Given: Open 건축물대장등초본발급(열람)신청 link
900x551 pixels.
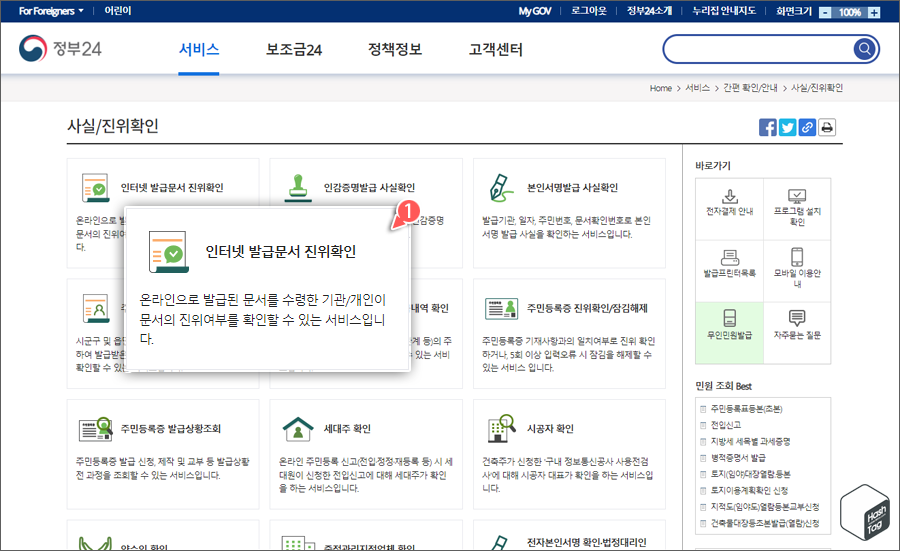Looking at the screenshot, I should pyautogui.click(x=765, y=523).
